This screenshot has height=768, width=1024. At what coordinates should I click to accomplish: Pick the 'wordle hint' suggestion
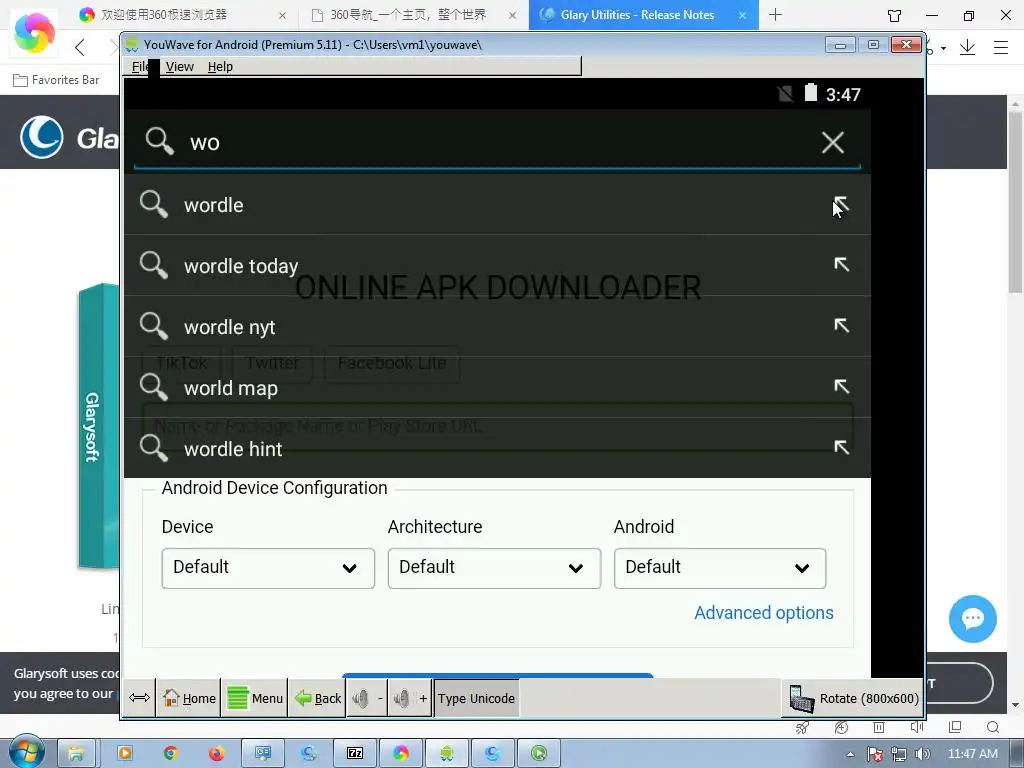pos(497,448)
